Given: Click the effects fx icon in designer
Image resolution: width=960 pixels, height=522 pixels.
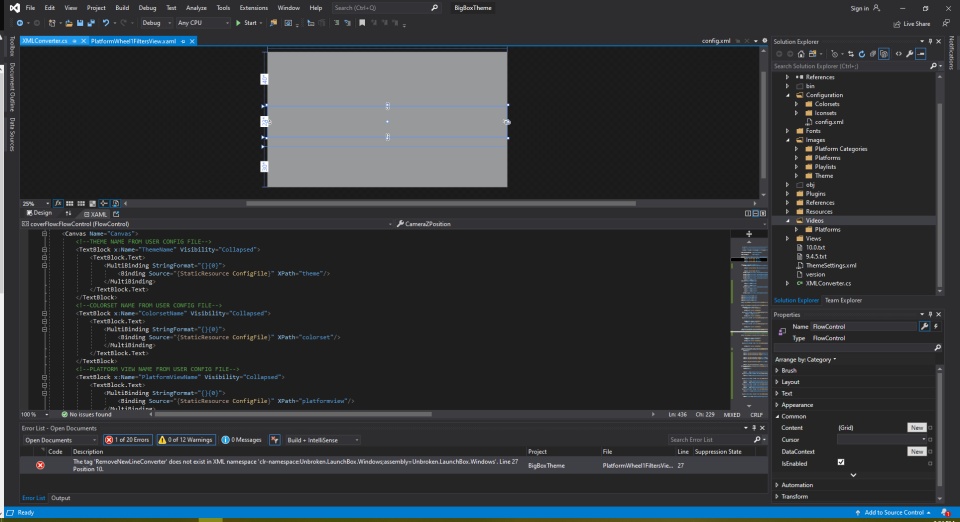Looking at the screenshot, I should [x=57, y=203].
